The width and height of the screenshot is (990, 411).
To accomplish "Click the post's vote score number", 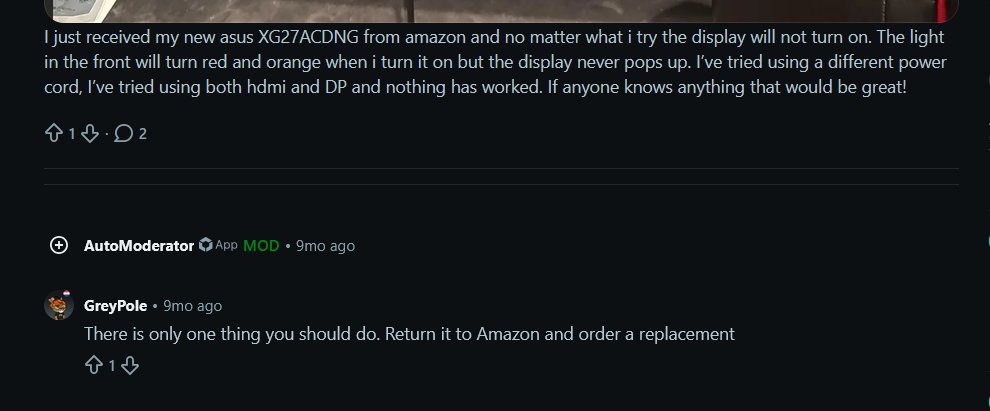I will [x=72, y=134].
